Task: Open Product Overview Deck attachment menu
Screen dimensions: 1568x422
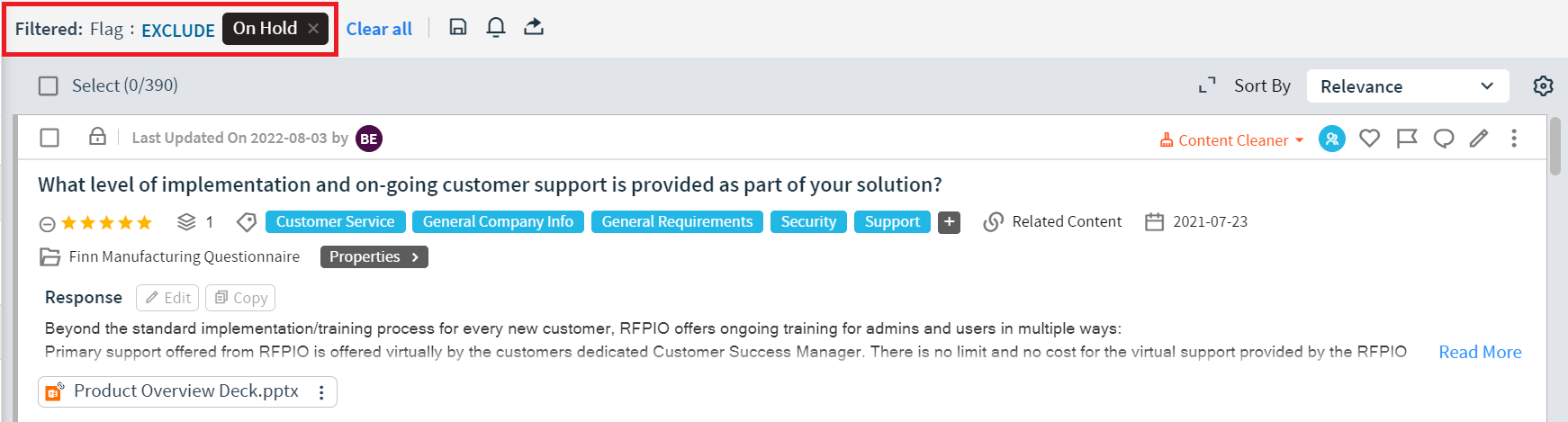Action: click(x=321, y=392)
